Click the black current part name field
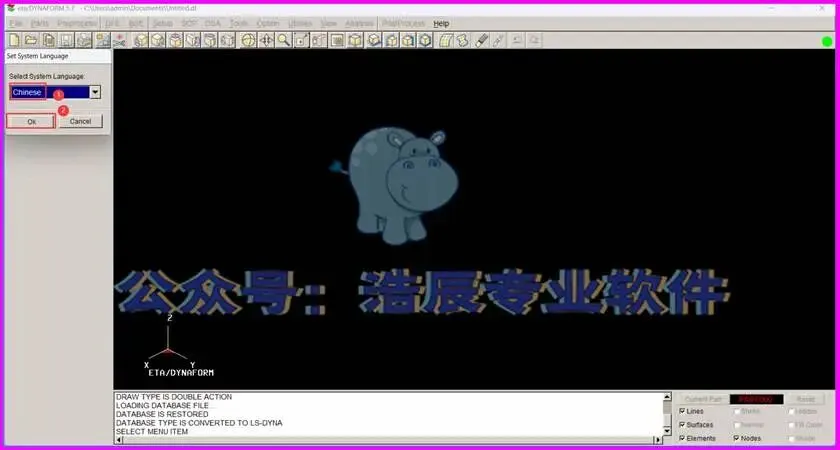 point(756,400)
